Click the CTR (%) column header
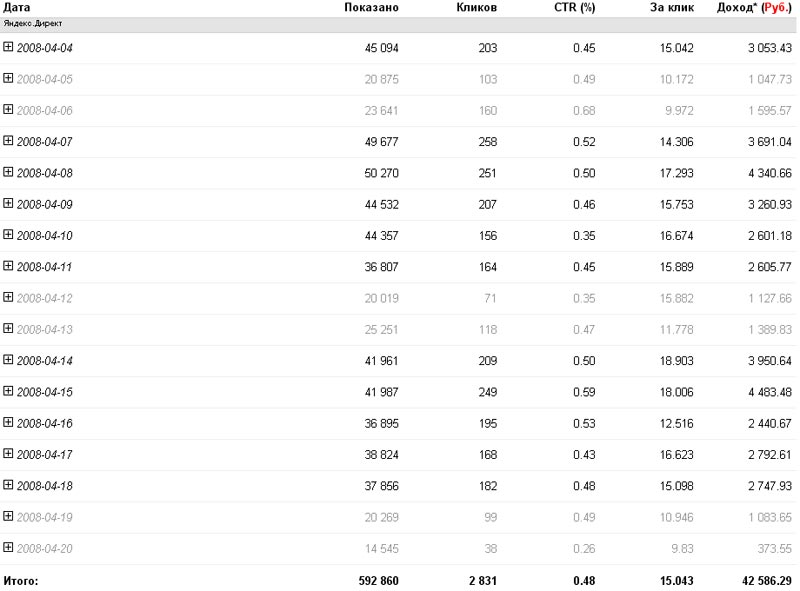The image size is (800, 591). coord(574,7)
